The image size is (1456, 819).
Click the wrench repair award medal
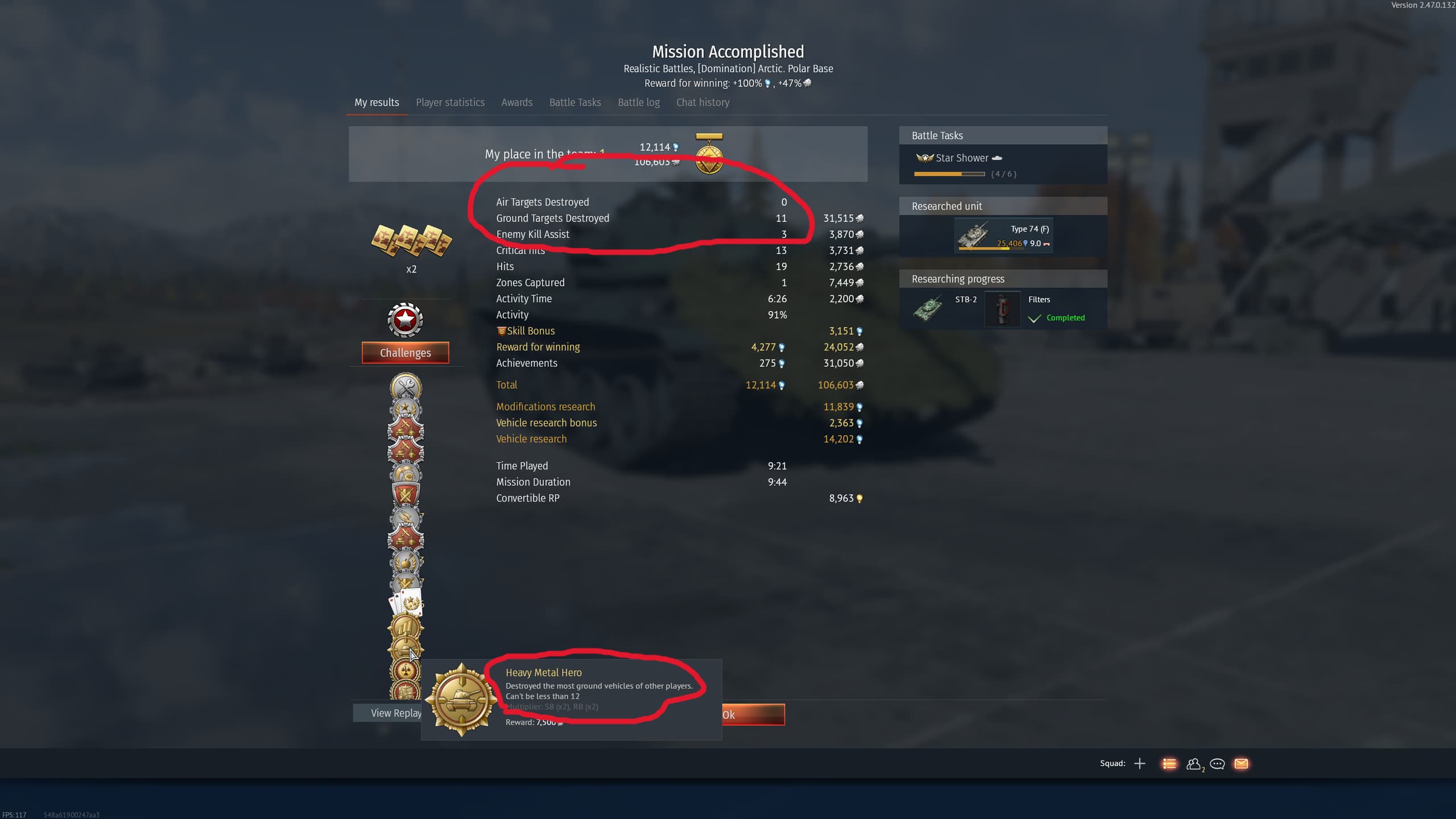pos(406,387)
